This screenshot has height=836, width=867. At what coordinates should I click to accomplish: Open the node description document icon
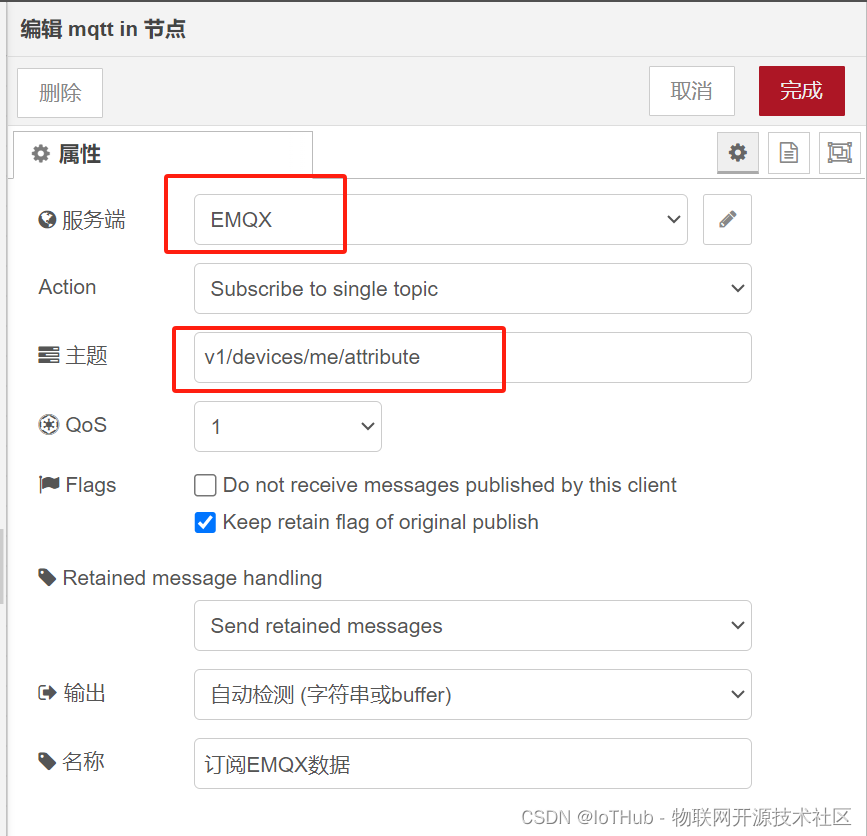point(788,153)
